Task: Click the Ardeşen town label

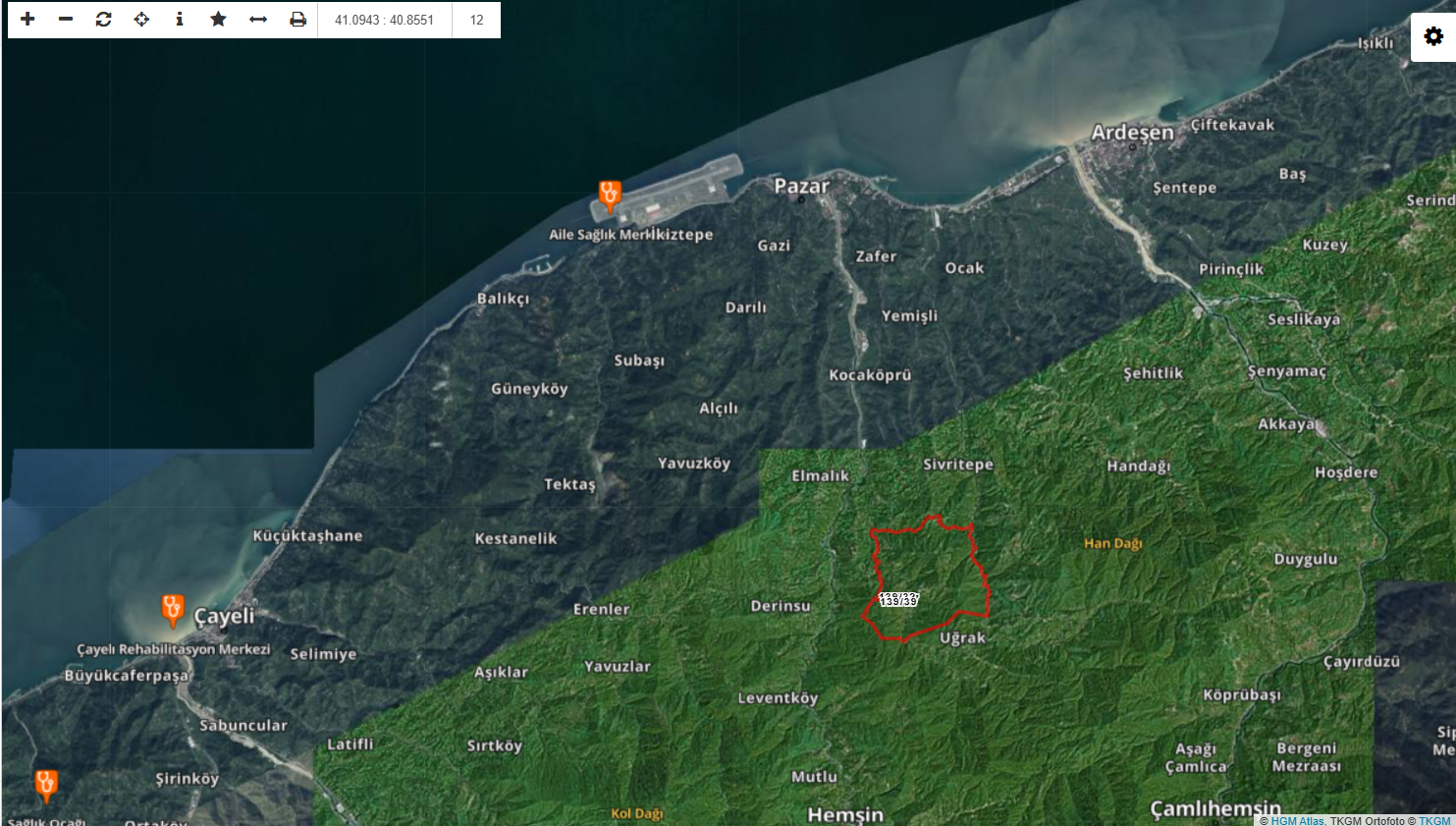Action: [1132, 133]
